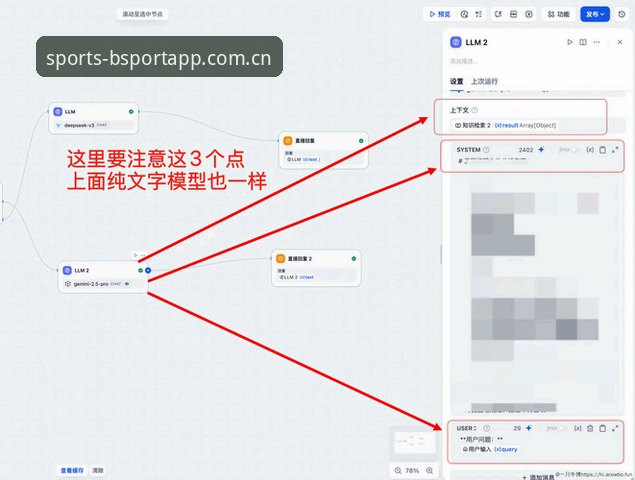635x480 pixels.
Task: Zoom out with the minus magnifier icon
Action: pos(398,470)
